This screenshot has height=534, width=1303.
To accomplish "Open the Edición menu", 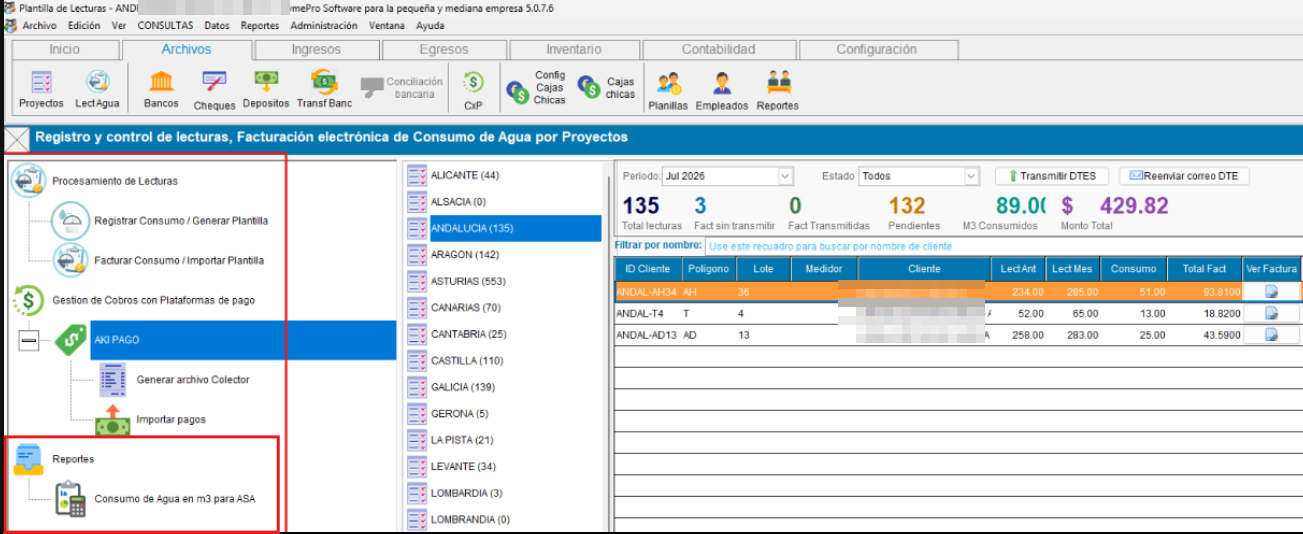I will [84, 25].
